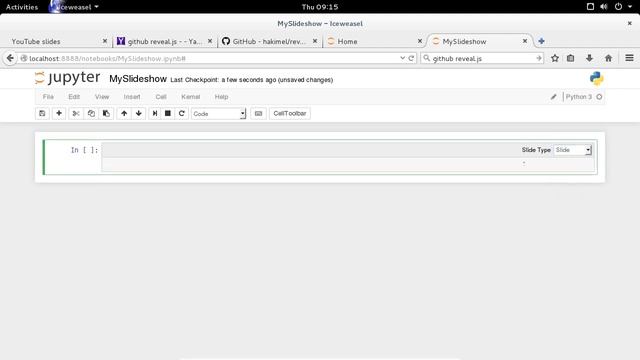
Task: Paste cell below icon
Action: (106, 113)
